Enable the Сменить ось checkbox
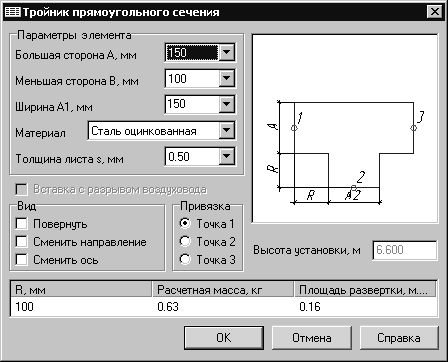This screenshot has height=362, width=448. coord(22,260)
